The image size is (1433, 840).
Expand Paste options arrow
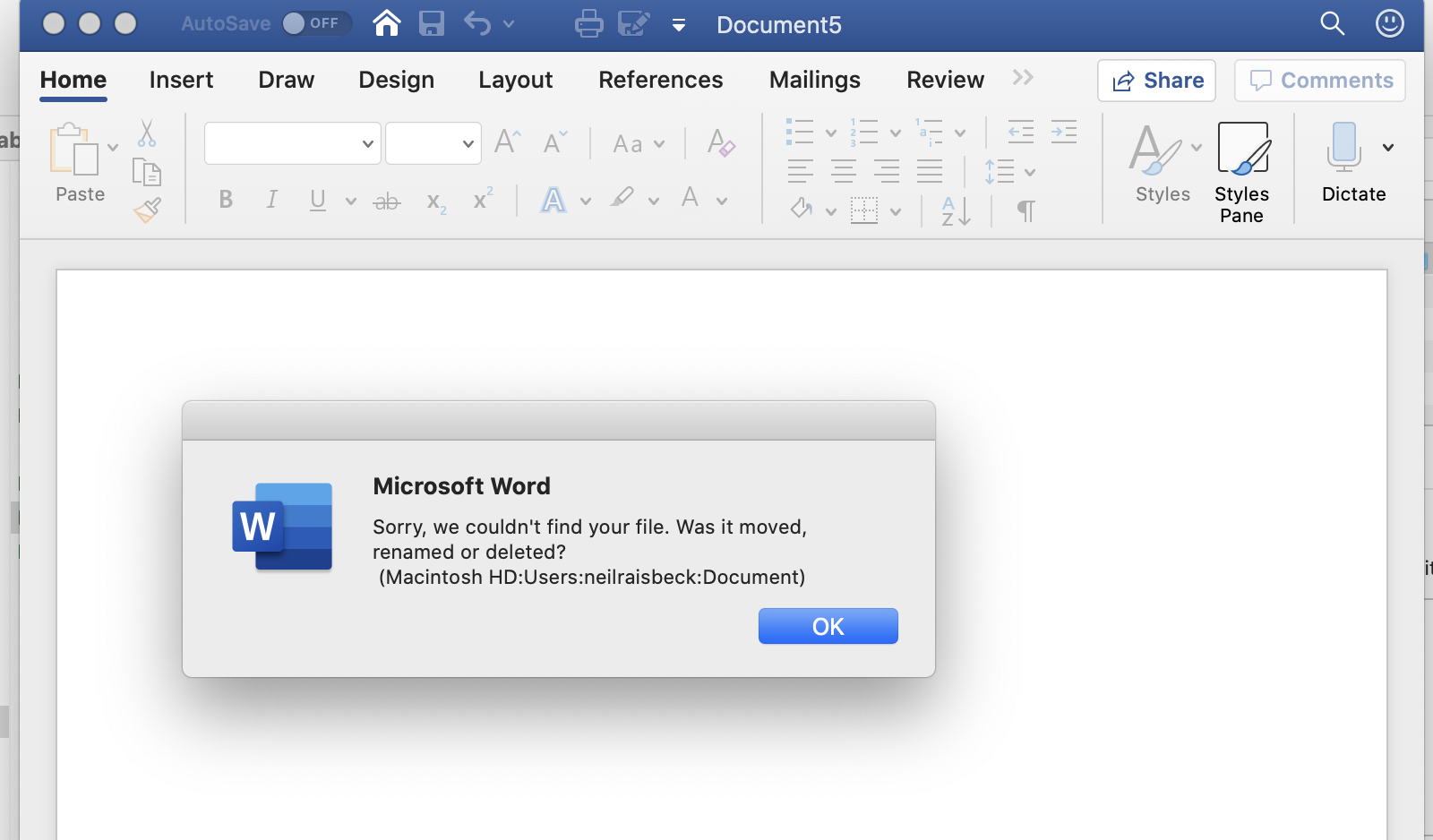click(113, 148)
